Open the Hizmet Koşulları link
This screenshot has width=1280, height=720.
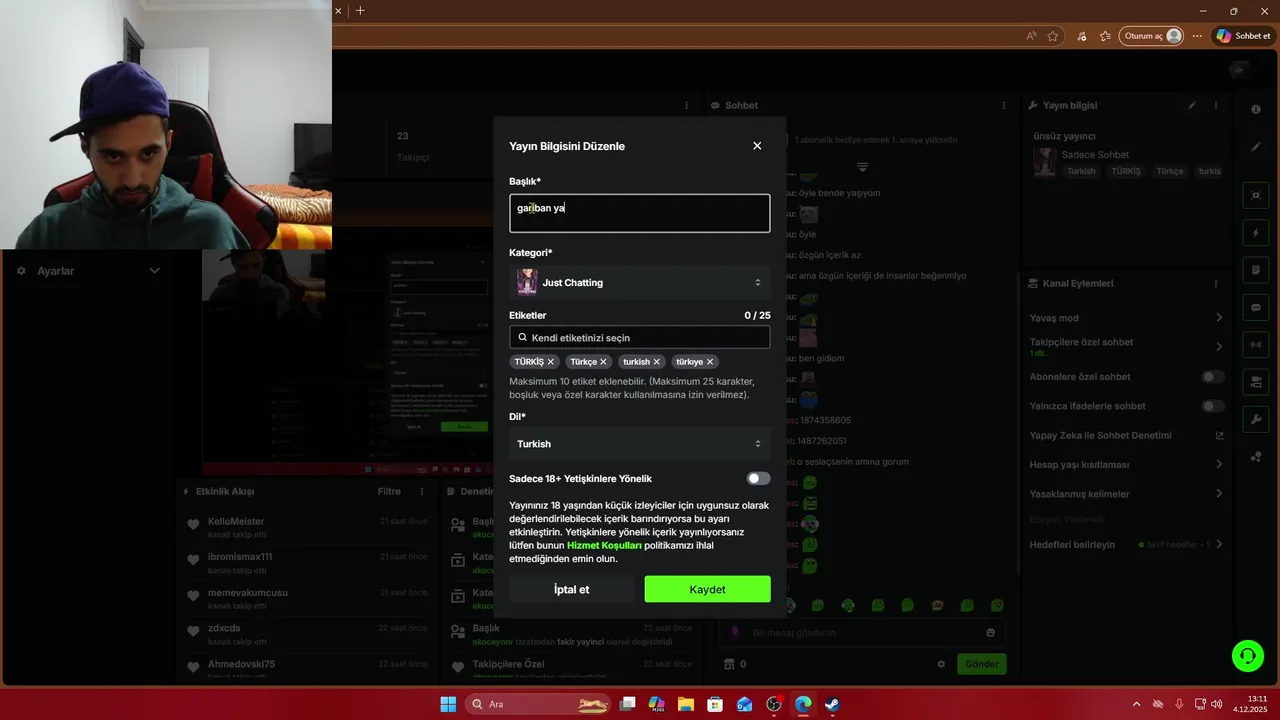604,546
